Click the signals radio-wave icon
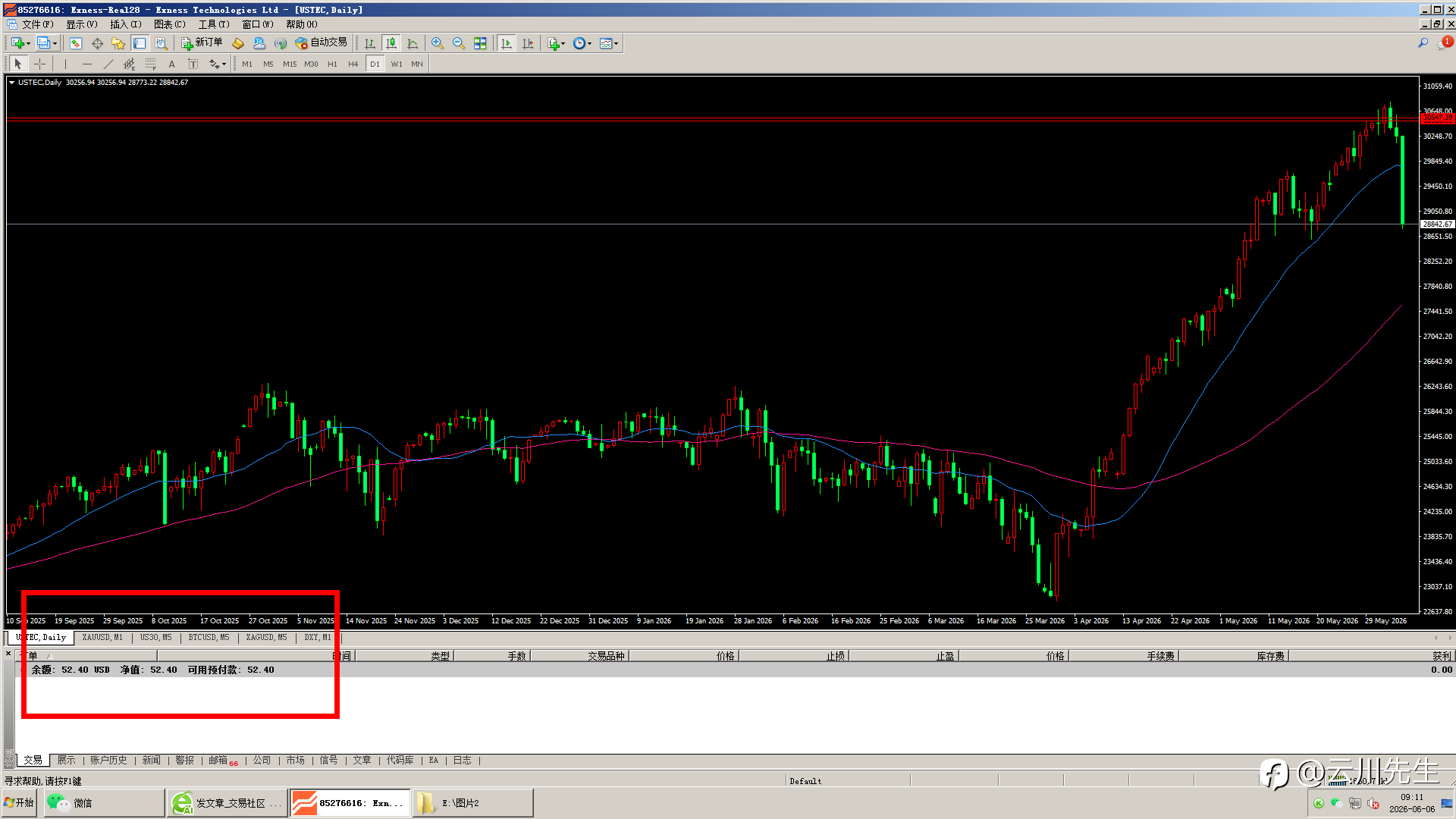Screen dimensions: 1456x819 point(281,43)
